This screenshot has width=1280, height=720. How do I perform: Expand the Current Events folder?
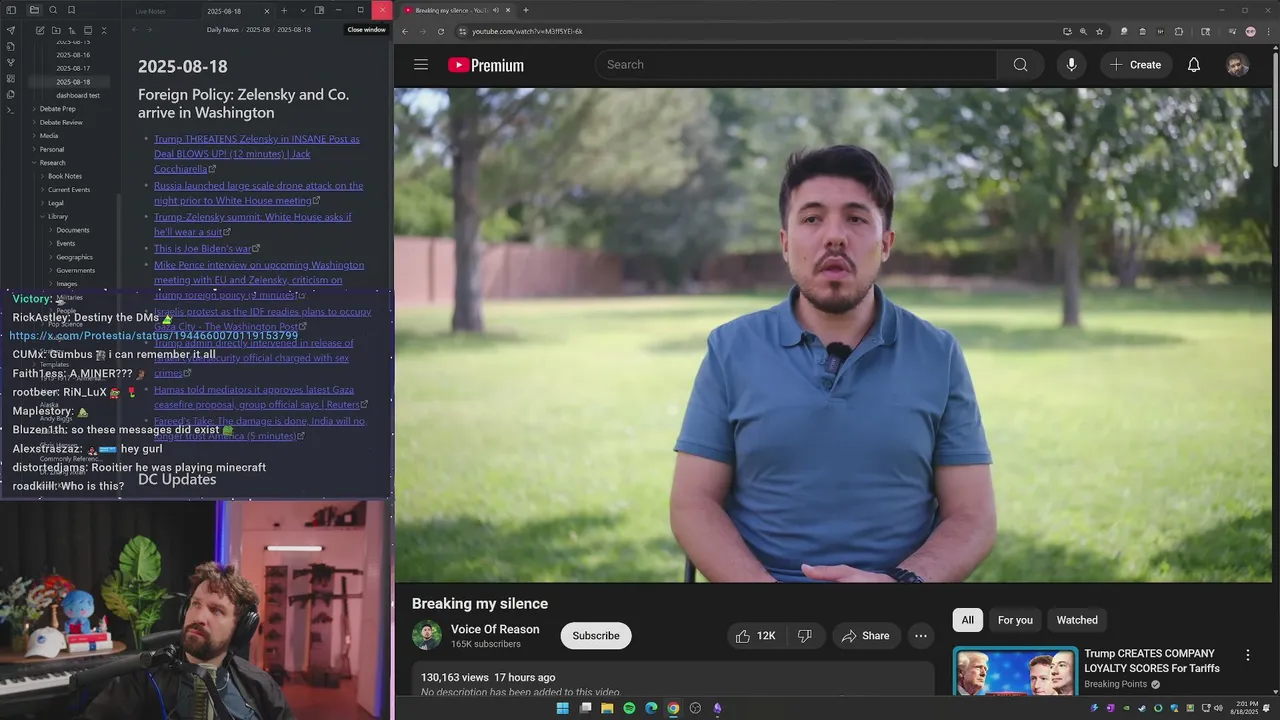coord(69,190)
